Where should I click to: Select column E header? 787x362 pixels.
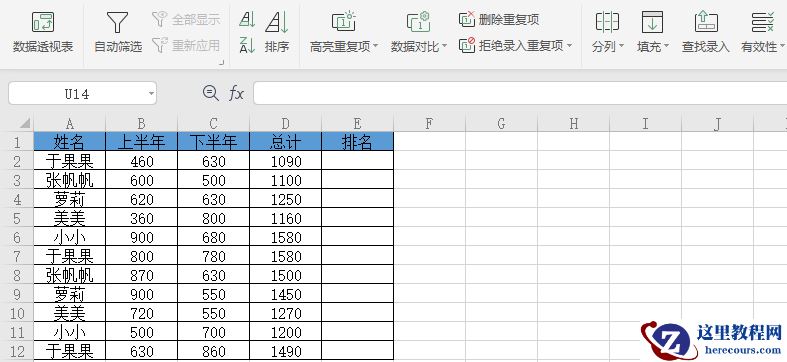[357, 124]
